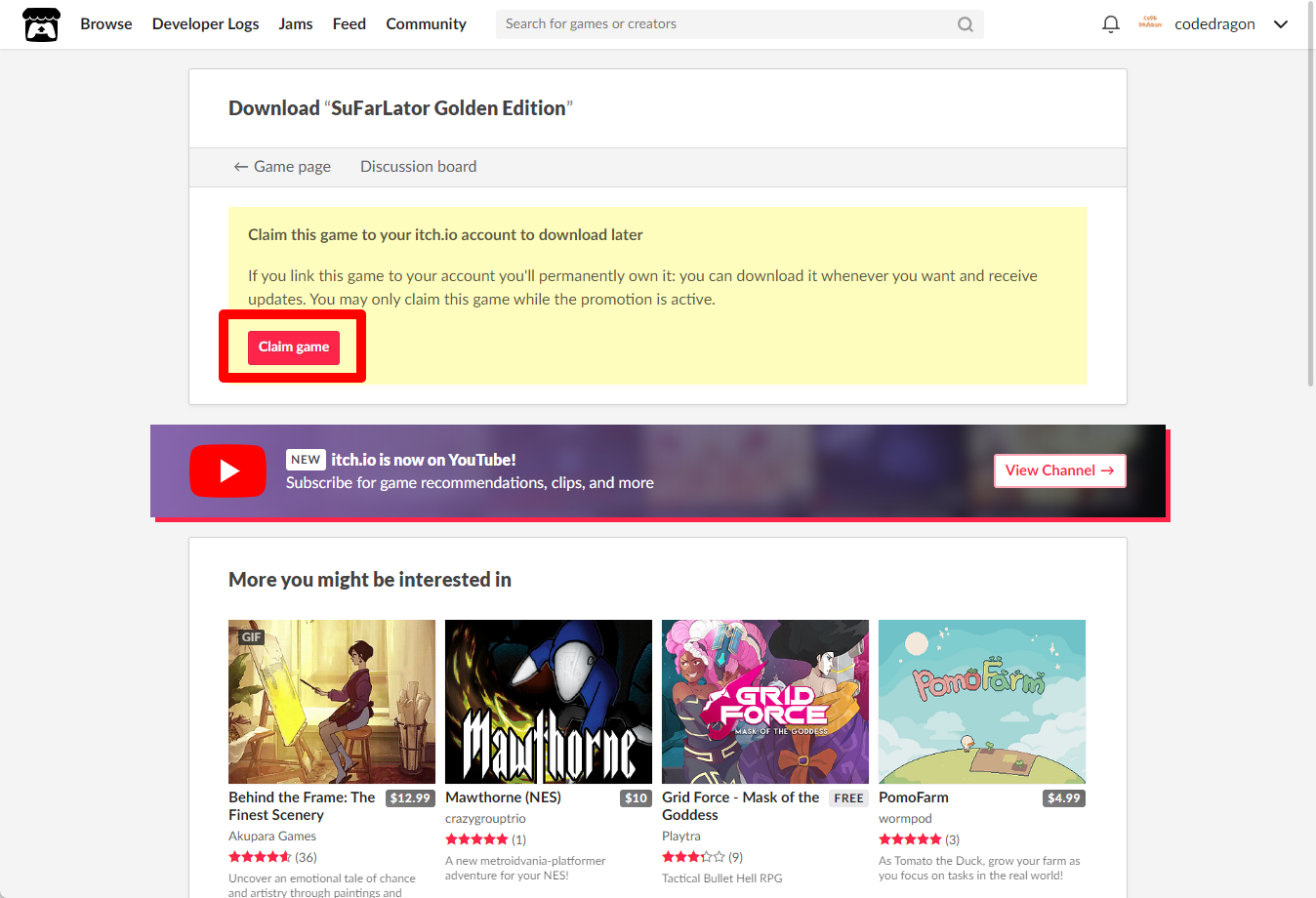Expand the codedragon account dropdown arrow
The height and width of the screenshot is (898, 1316).
tap(1281, 24)
